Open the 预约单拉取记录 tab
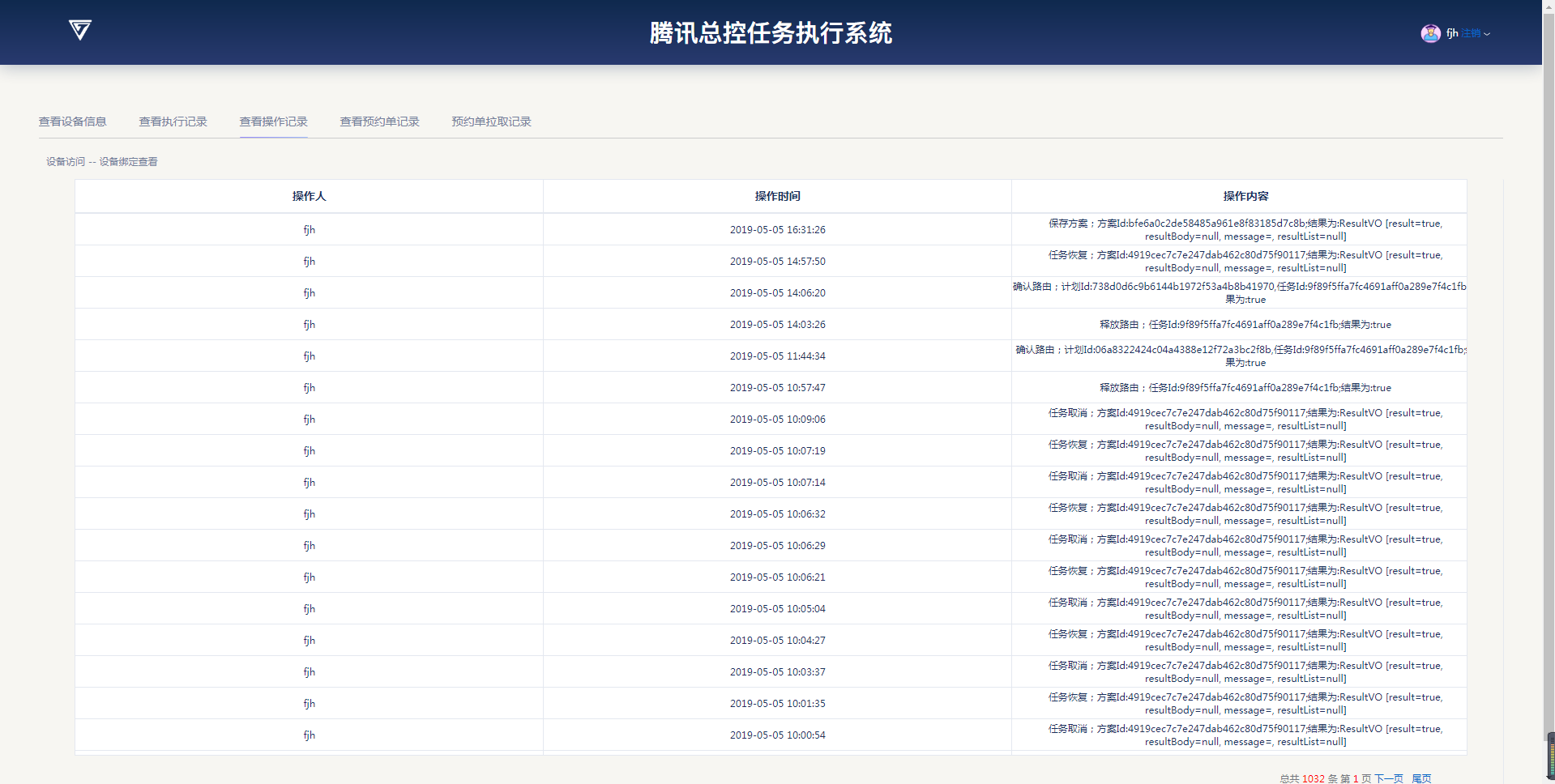This screenshot has height=784, width=1555. coord(491,121)
